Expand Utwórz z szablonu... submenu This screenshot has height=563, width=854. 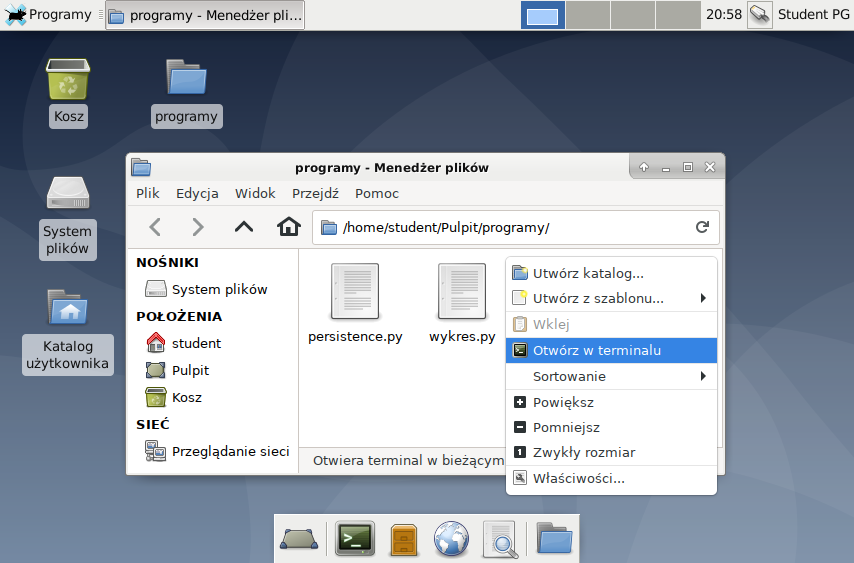pyautogui.click(x=611, y=298)
